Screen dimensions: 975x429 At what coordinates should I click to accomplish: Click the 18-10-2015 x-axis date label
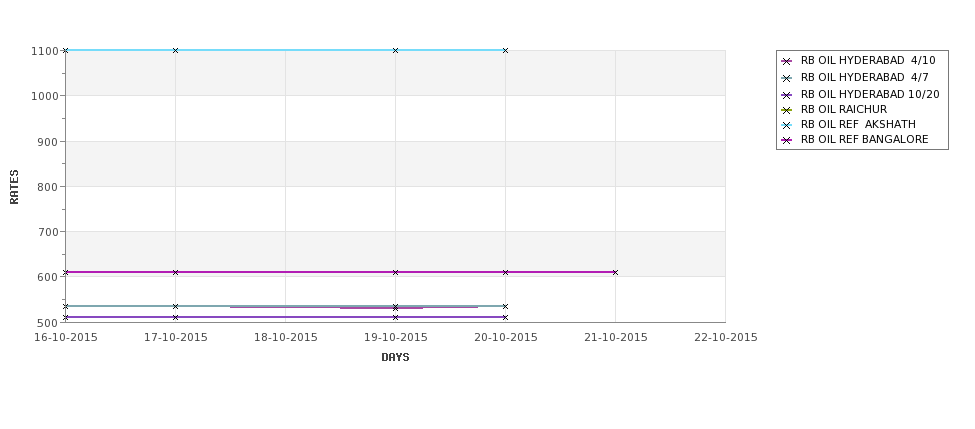point(285,338)
